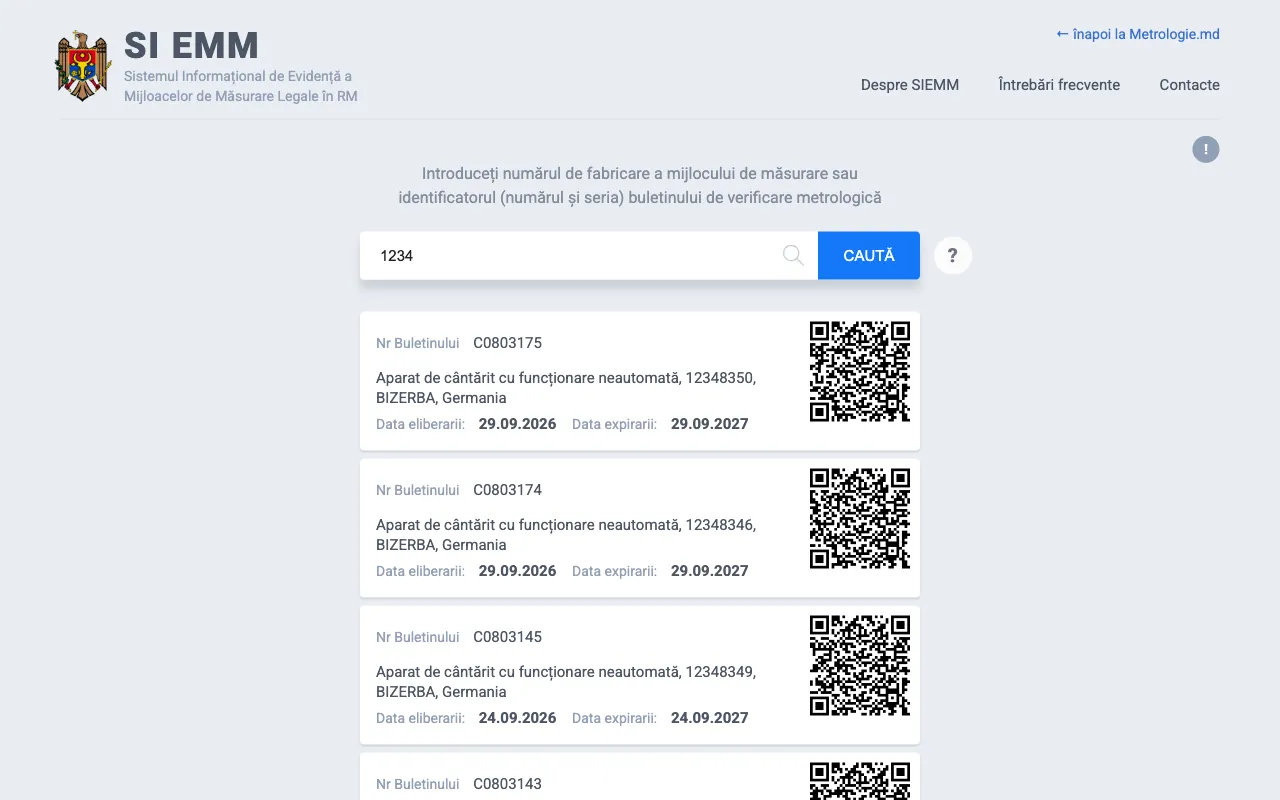
Task: Click the Moldova coat of arms logo
Action: [83, 66]
